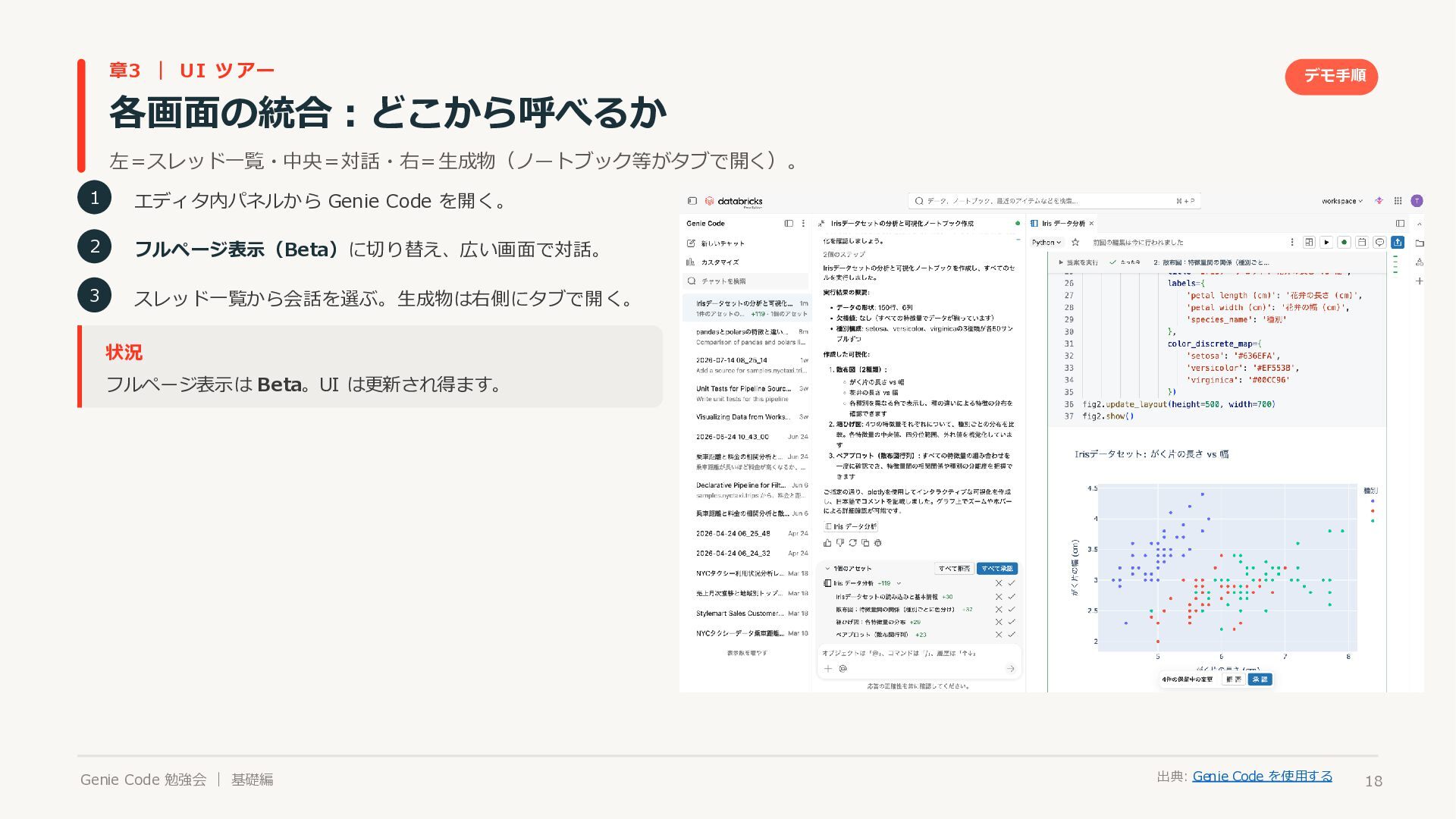Focus the チャットを検索 search field
The image size is (1456, 819).
[x=746, y=281]
